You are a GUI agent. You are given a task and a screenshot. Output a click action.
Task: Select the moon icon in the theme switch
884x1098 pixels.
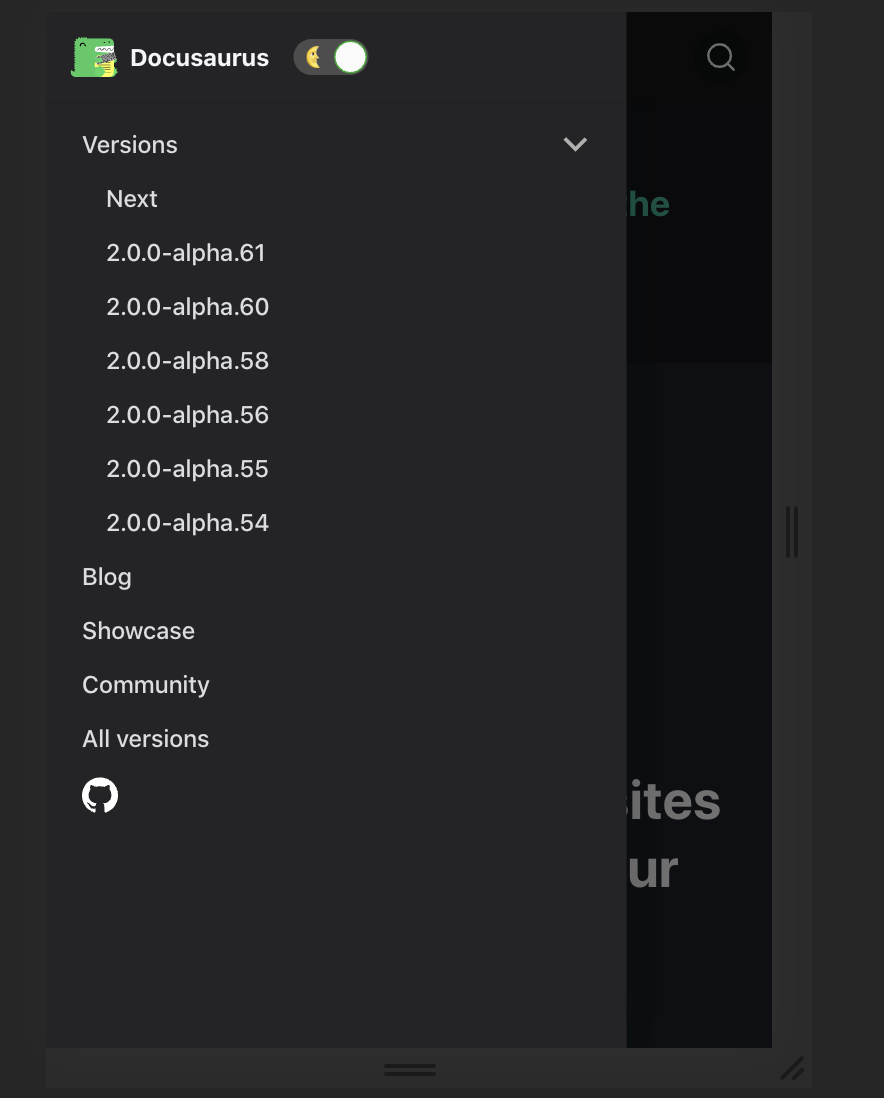[315, 57]
